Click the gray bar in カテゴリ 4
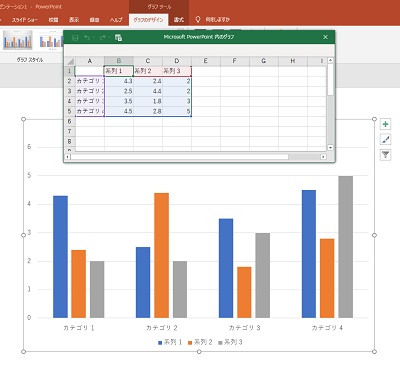 pyautogui.click(x=346, y=247)
